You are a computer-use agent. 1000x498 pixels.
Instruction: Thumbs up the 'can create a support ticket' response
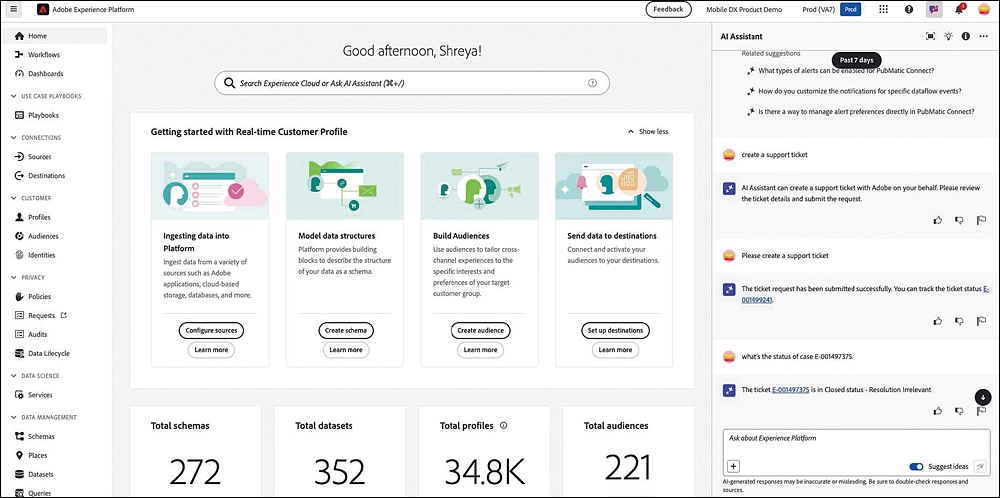[938, 220]
